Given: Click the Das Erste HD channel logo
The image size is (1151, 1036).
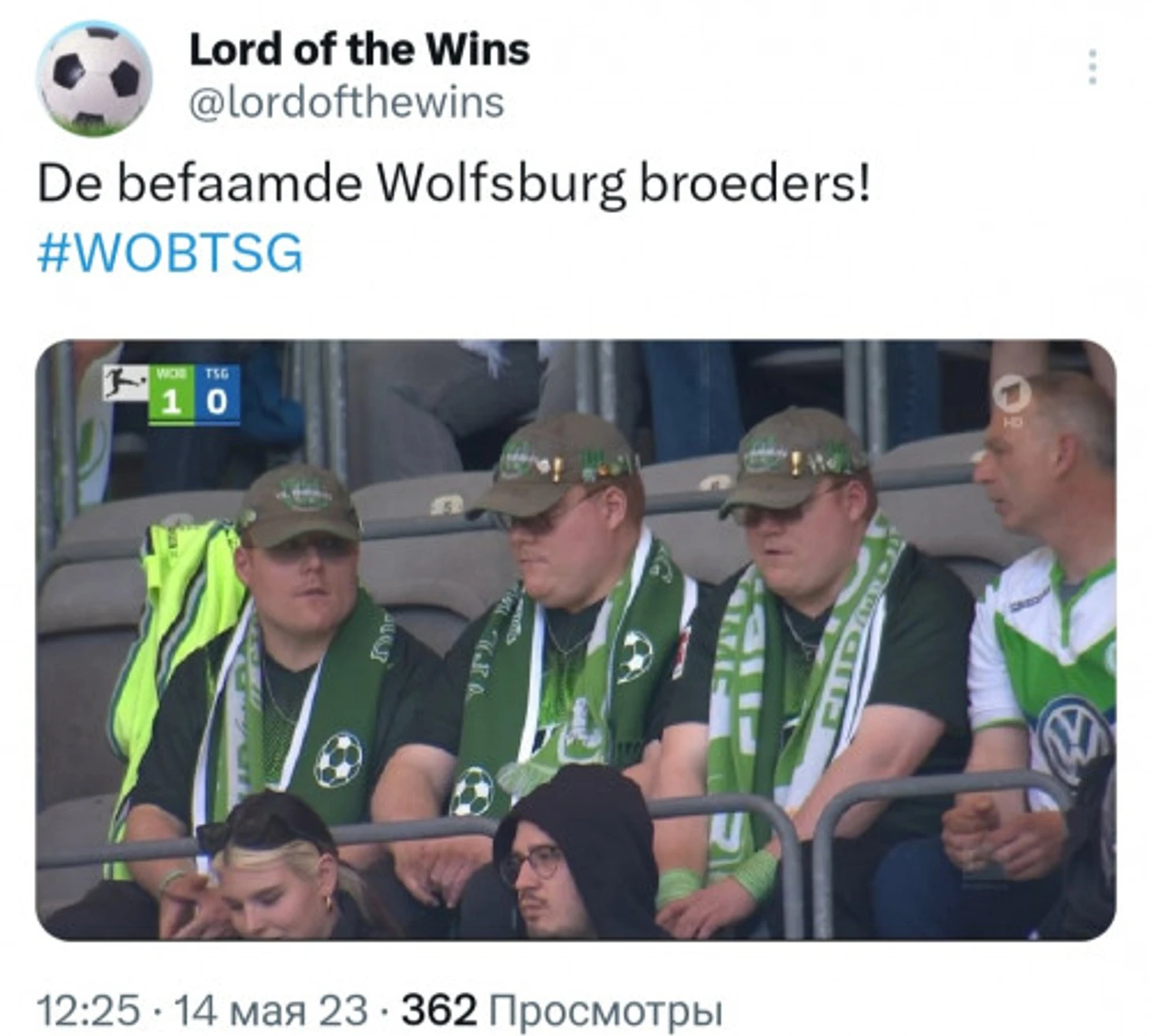Looking at the screenshot, I should [x=1012, y=398].
